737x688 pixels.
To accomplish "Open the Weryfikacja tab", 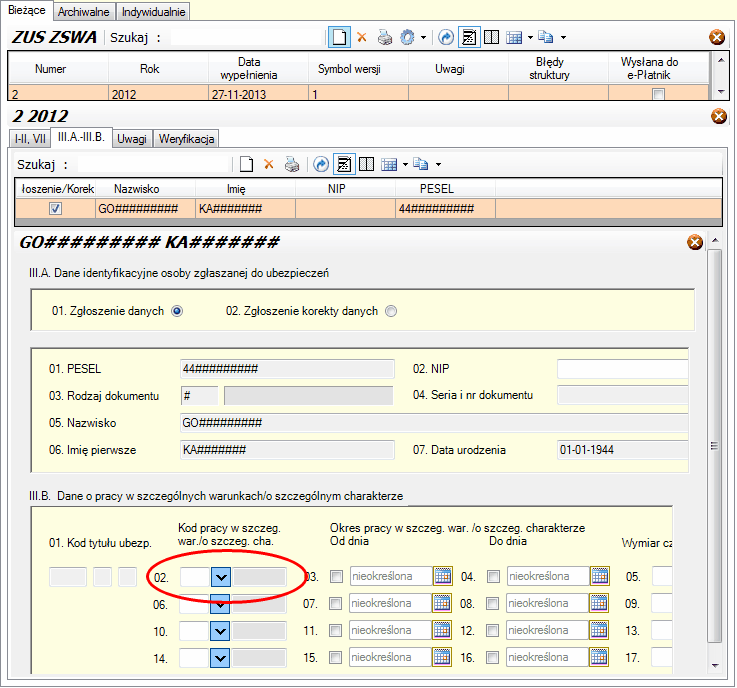I will (x=187, y=139).
